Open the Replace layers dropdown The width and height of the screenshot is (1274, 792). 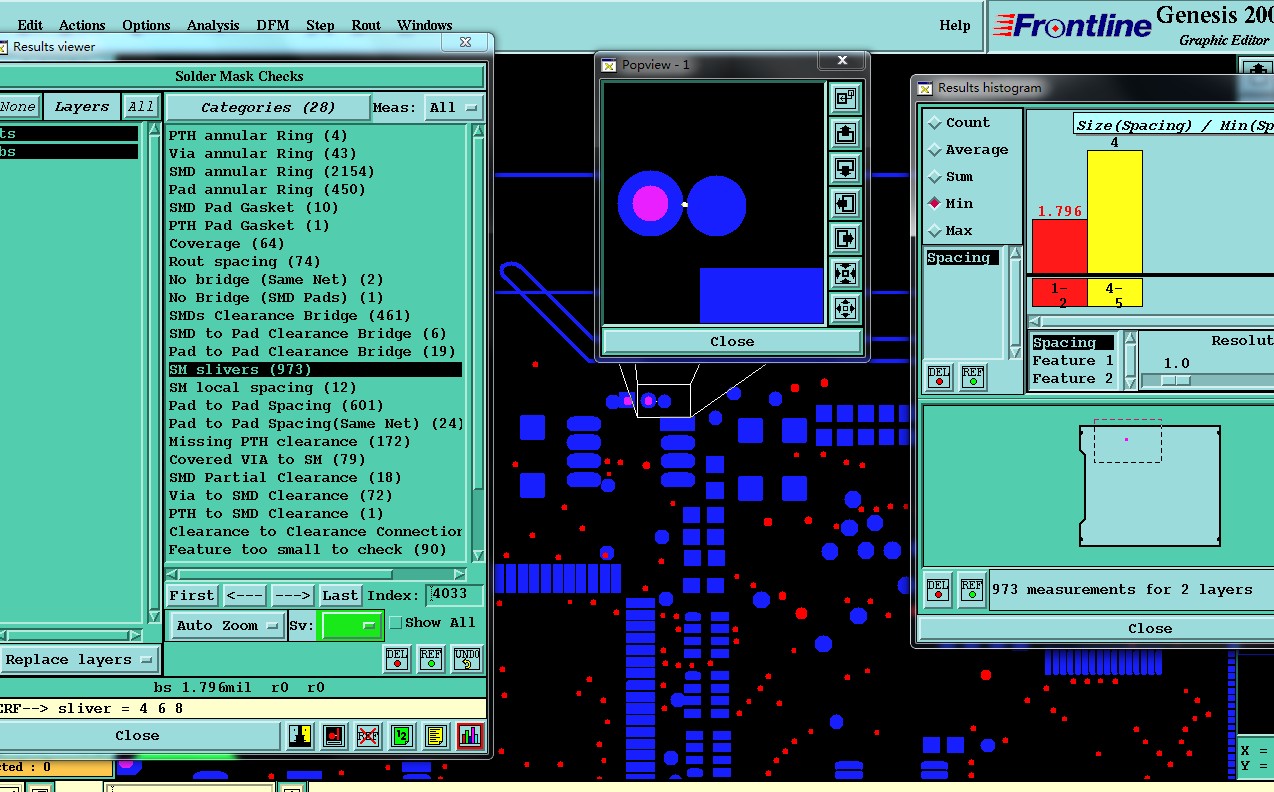78,660
